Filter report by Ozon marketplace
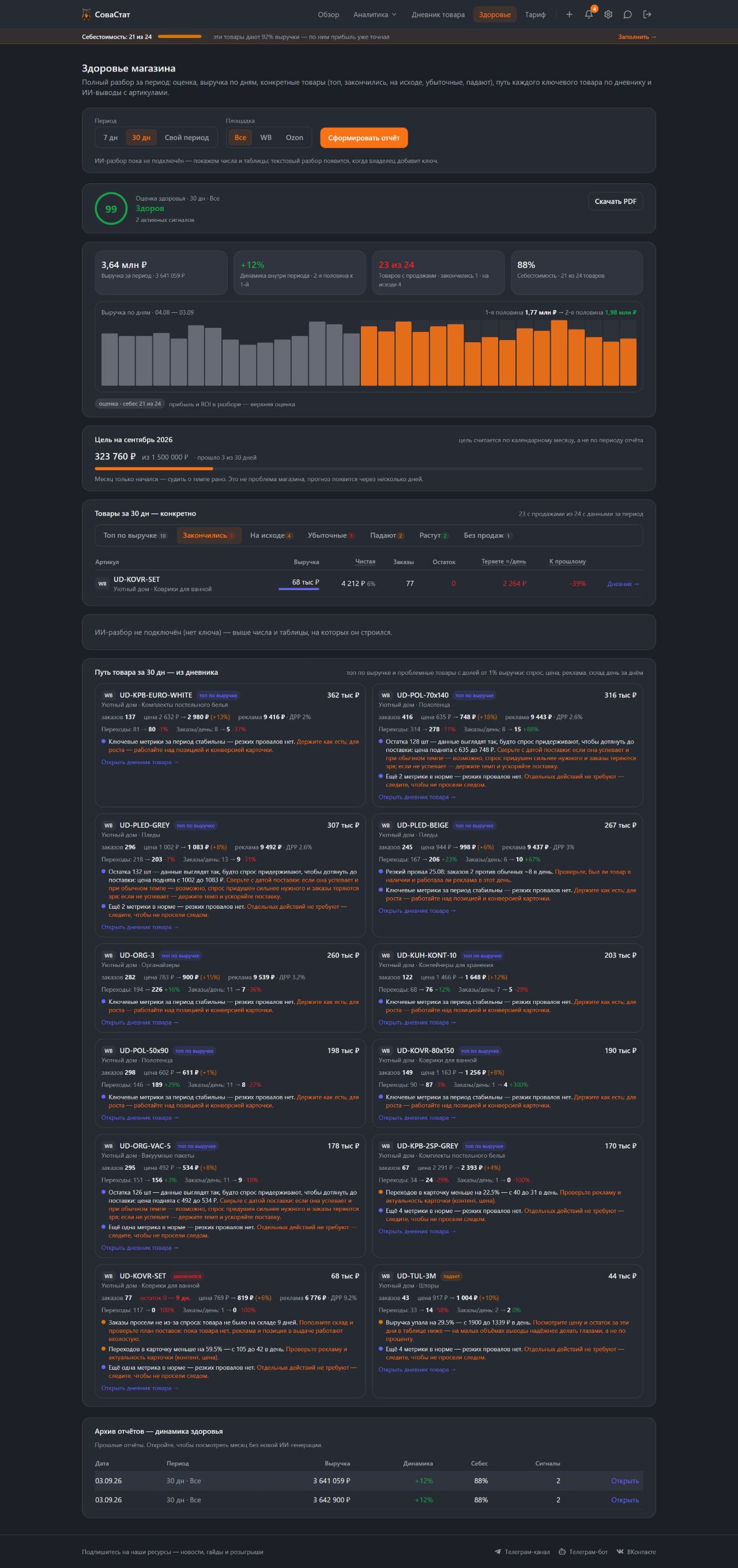The image size is (738, 1568). tap(295, 138)
